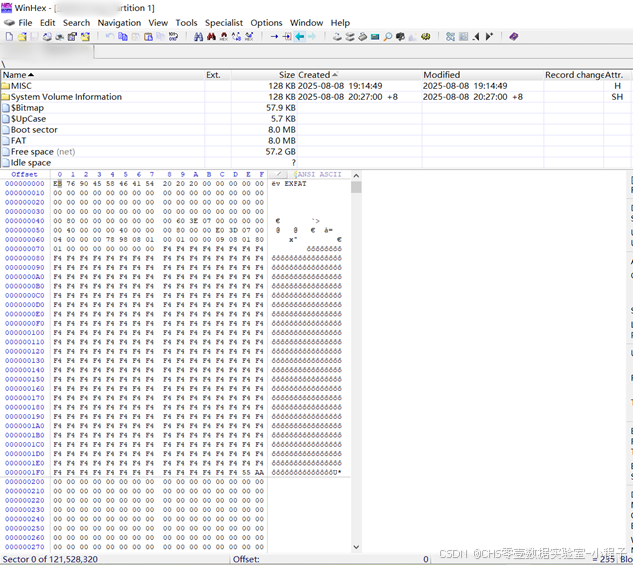Select the $Bitmap file entry
This screenshot has width=633, height=565.
pos(316,108)
